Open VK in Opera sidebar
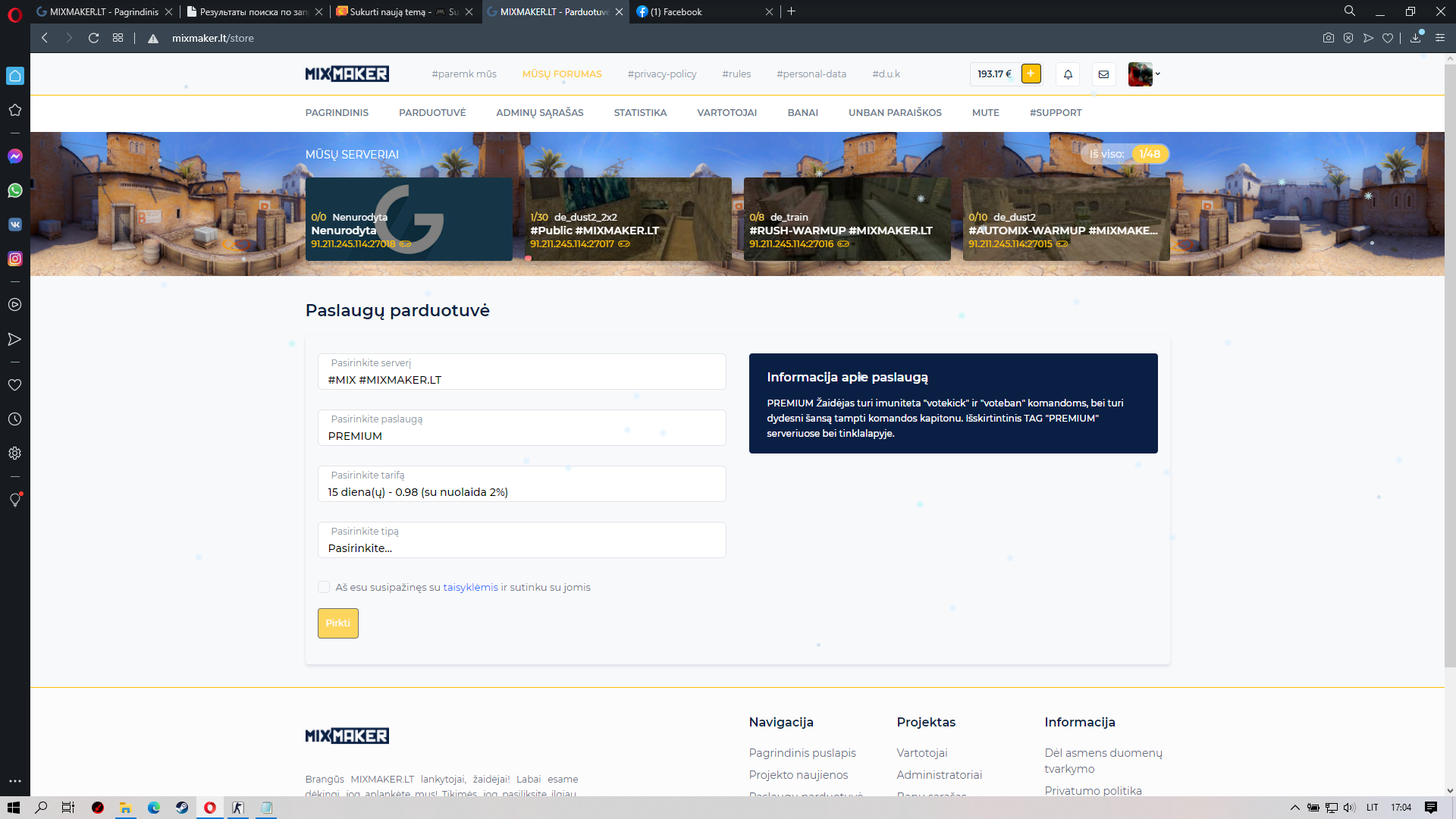This screenshot has width=1456, height=819. [14, 224]
